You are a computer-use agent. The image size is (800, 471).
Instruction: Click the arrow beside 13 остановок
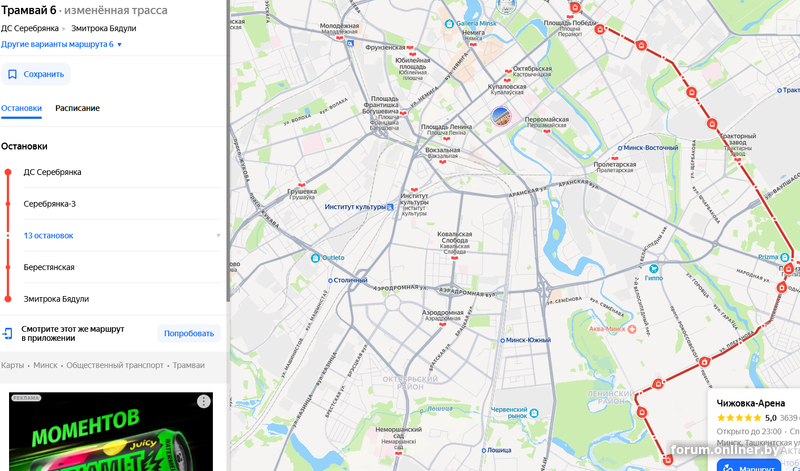click(x=218, y=236)
